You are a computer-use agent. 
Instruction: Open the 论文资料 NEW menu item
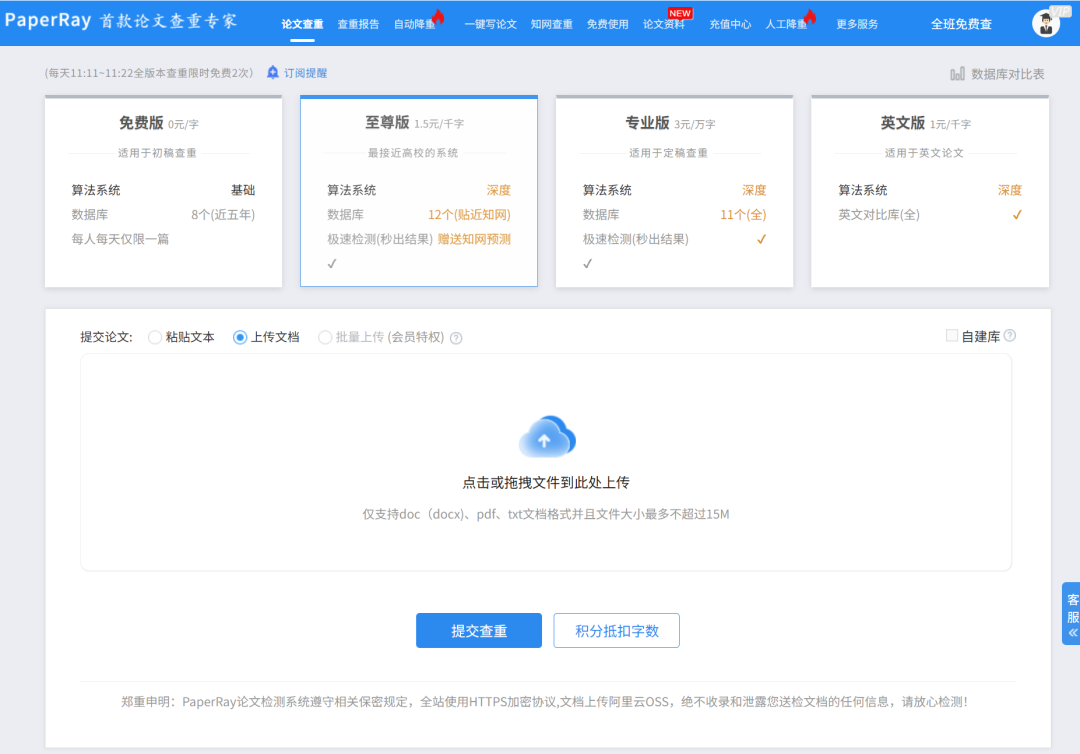[x=664, y=24]
